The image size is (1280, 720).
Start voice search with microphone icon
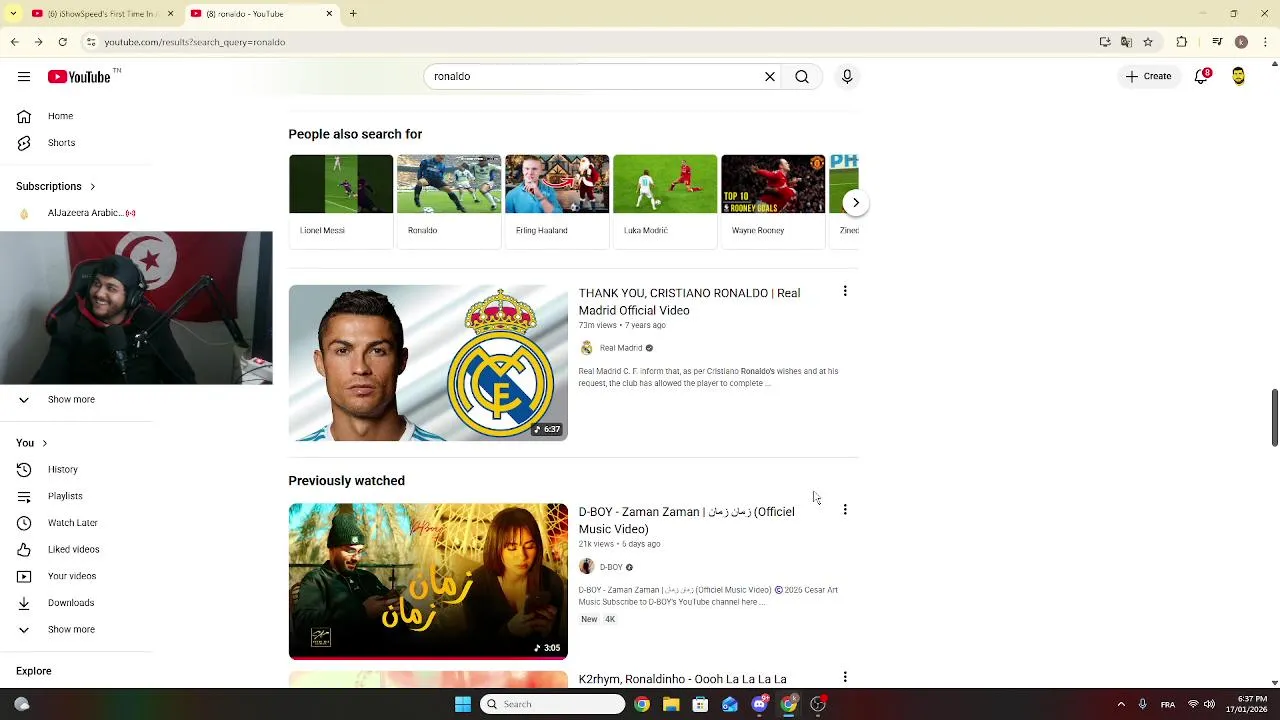click(x=847, y=77)
